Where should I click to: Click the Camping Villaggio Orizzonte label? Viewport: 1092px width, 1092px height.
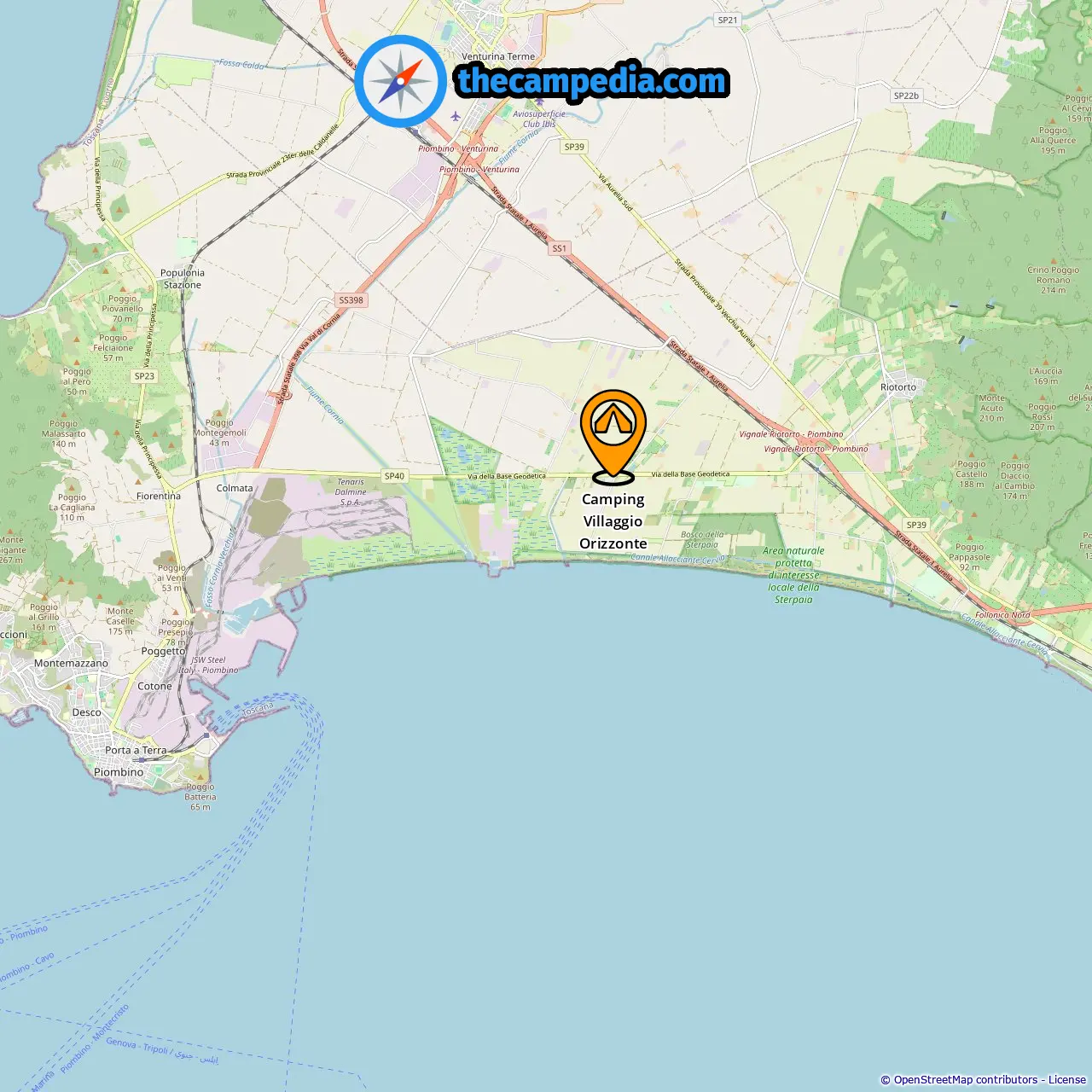coord(613,521)
